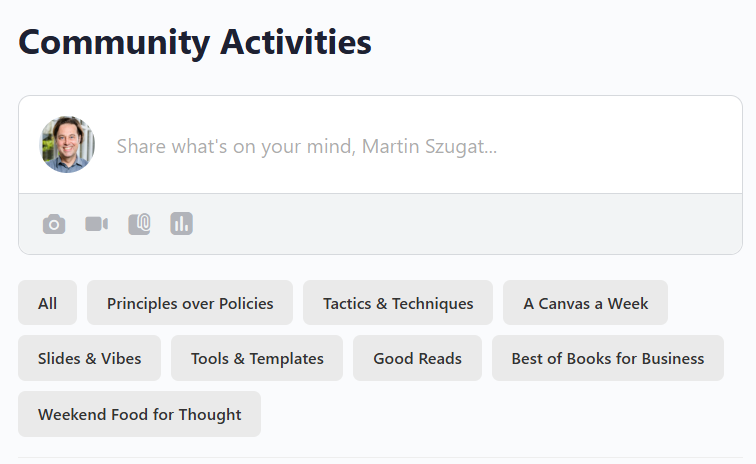
Task: Open the A Canvas a Week topic
Action: [x=585, y=303]
